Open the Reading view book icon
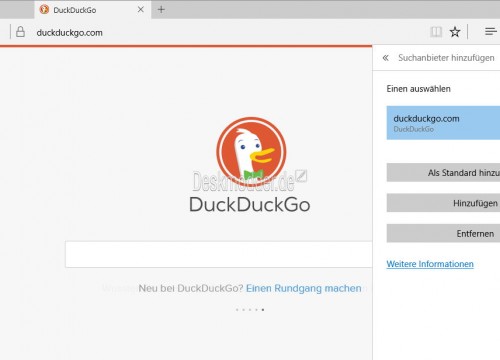The image size is (500, 360). click(436, 32)
